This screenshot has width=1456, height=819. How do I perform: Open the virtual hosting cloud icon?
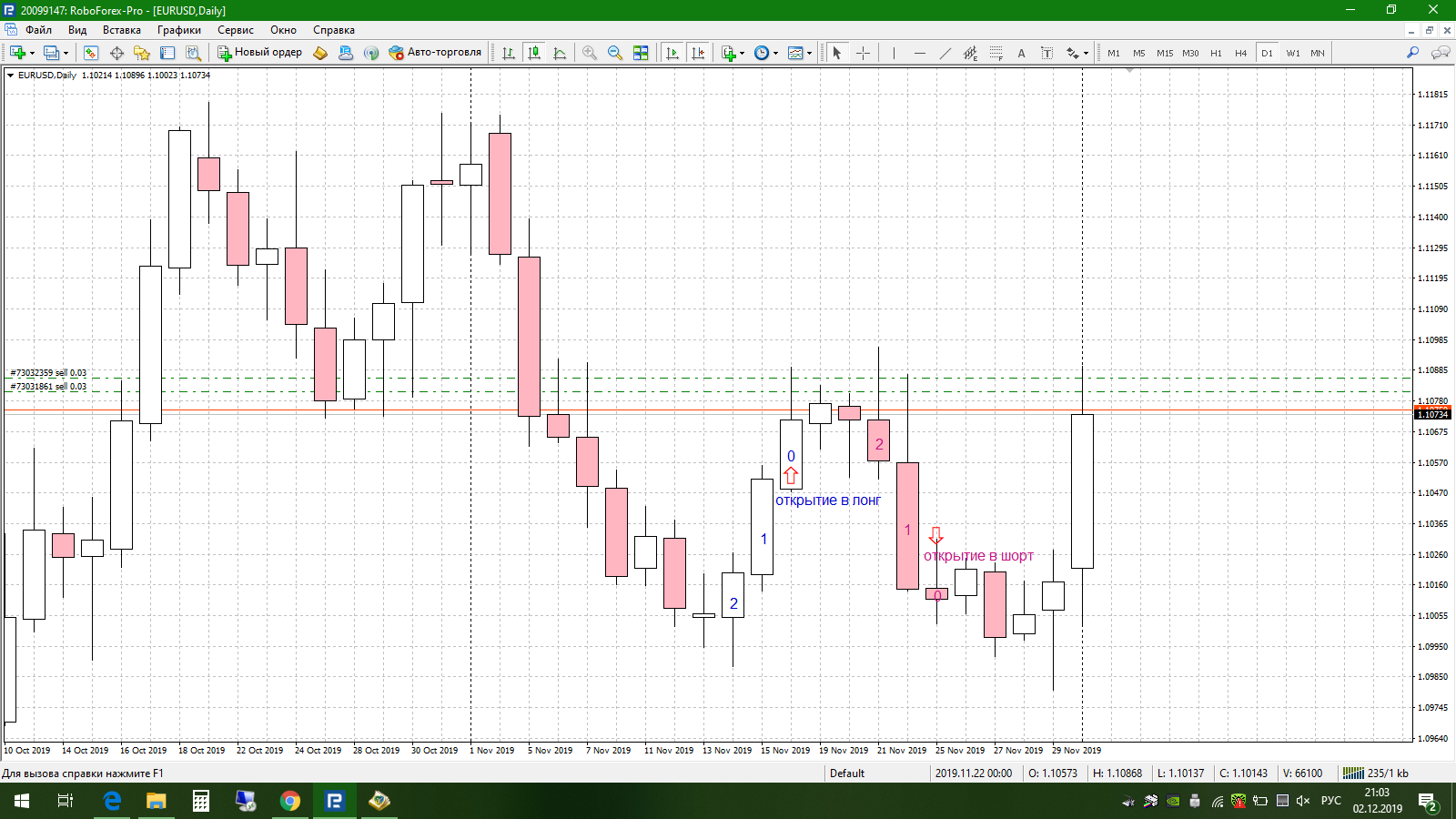click(346, 53)
